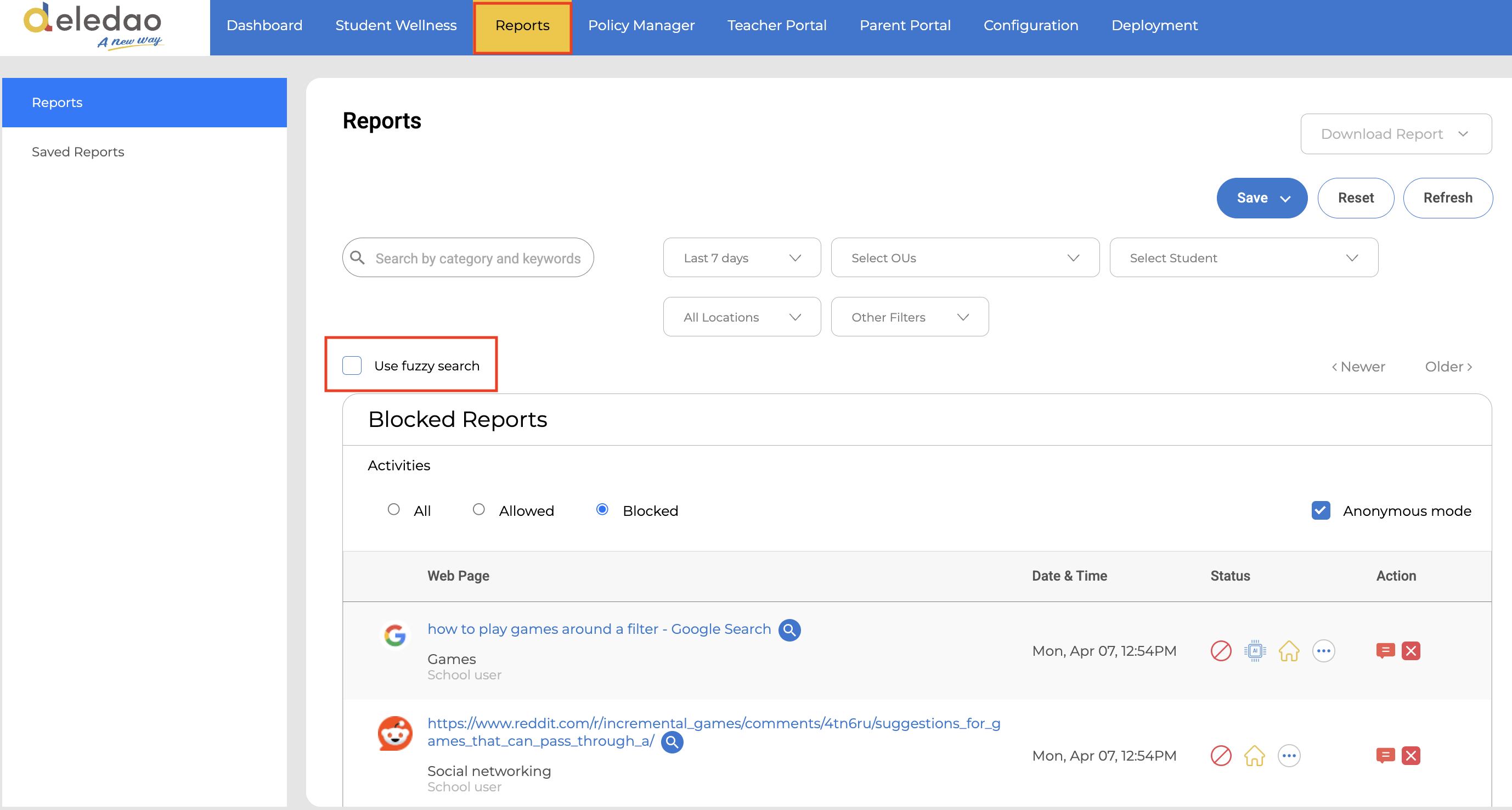This screenshot has height=810, width=1512.
Task: Enable the Use fuzzy search checkbox
Action: pos(352,365)
